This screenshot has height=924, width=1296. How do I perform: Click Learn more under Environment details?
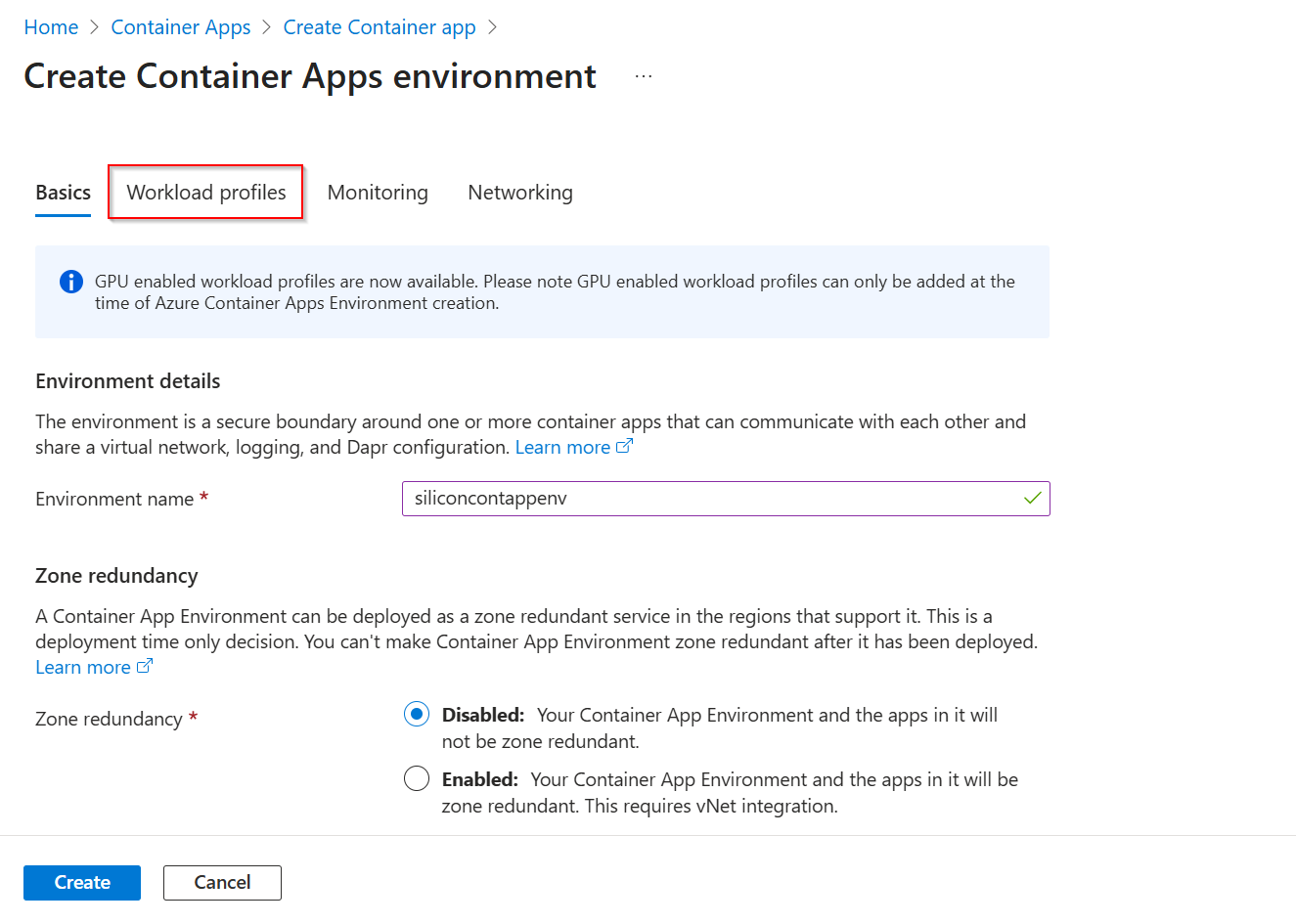point(560,447)
